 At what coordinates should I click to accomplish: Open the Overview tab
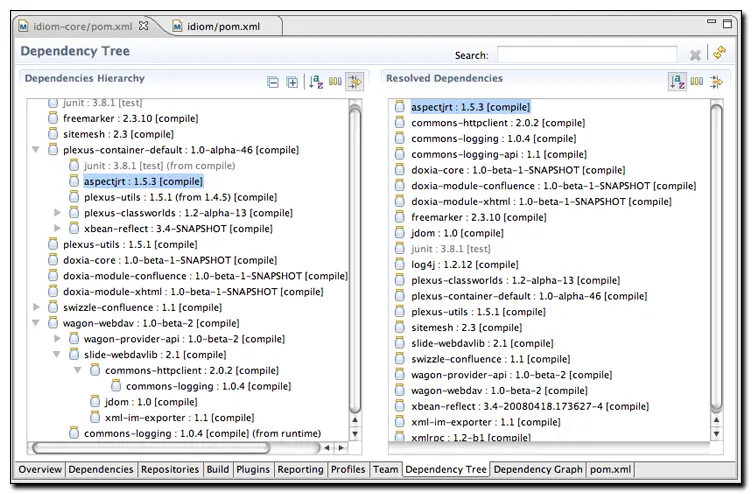40,470
